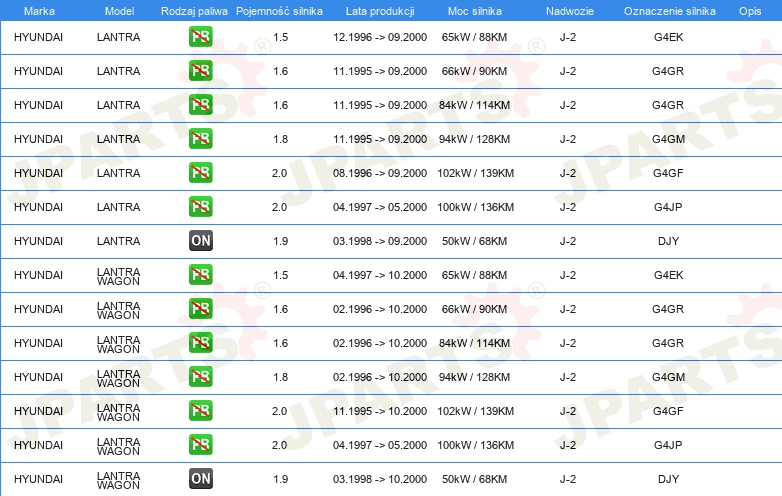Image resolution: width=782 pixels, height=496 pixels.
Task: Click DJY in the 03.1998 -> 09.2000 row
Action: [668, 241]
